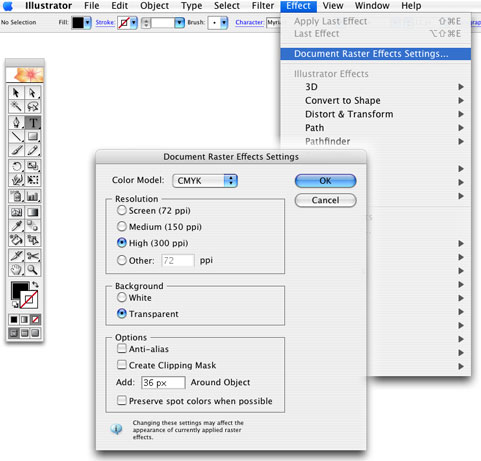The width and height of the screenshot is (481, 461).
Task: Choose the Rotate tool
Action: tap(16, 166)
